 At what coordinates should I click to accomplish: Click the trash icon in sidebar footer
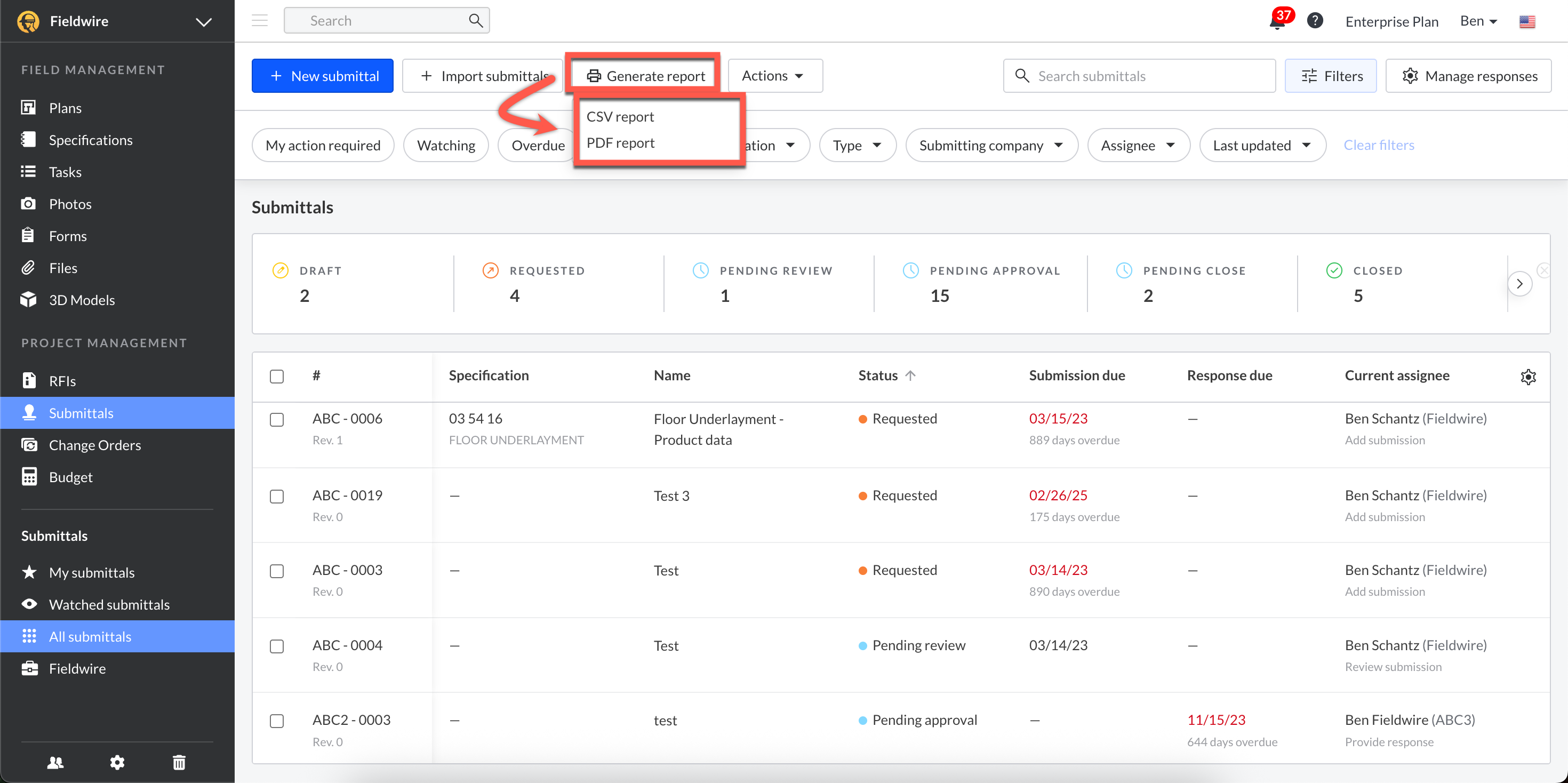(179, 762)
